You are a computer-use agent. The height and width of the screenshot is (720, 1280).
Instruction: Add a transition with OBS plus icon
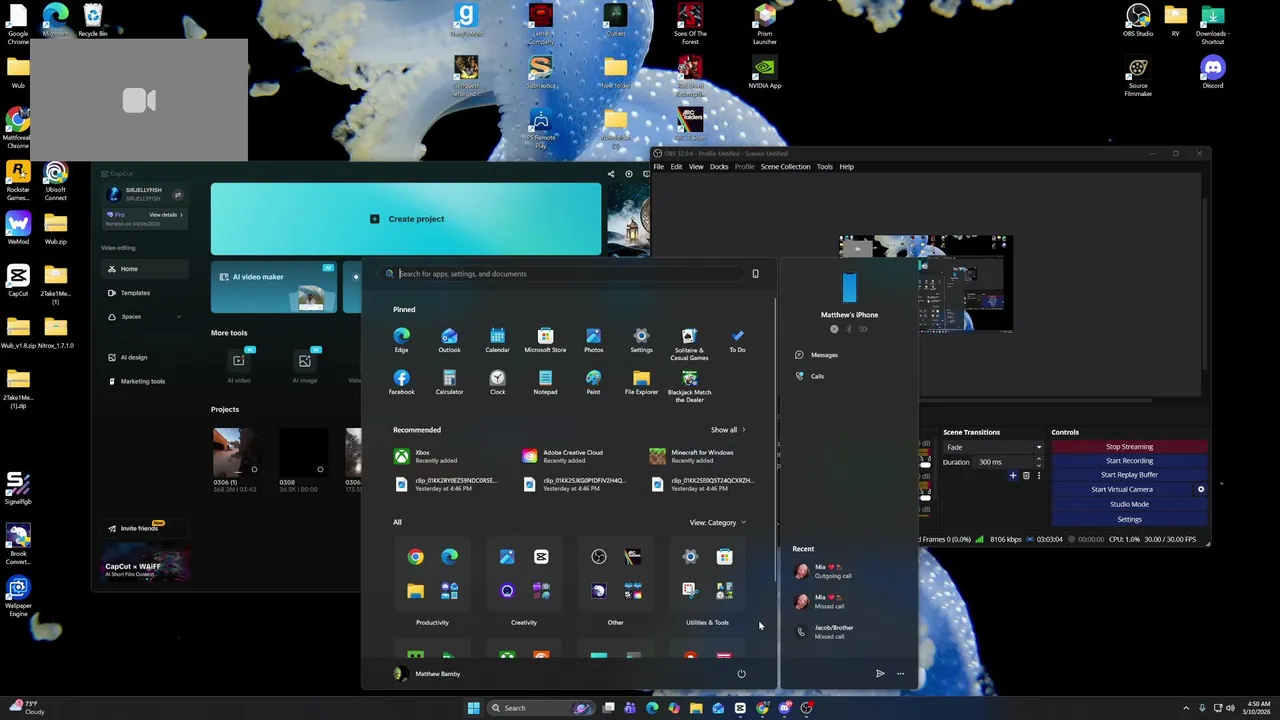1013,476
